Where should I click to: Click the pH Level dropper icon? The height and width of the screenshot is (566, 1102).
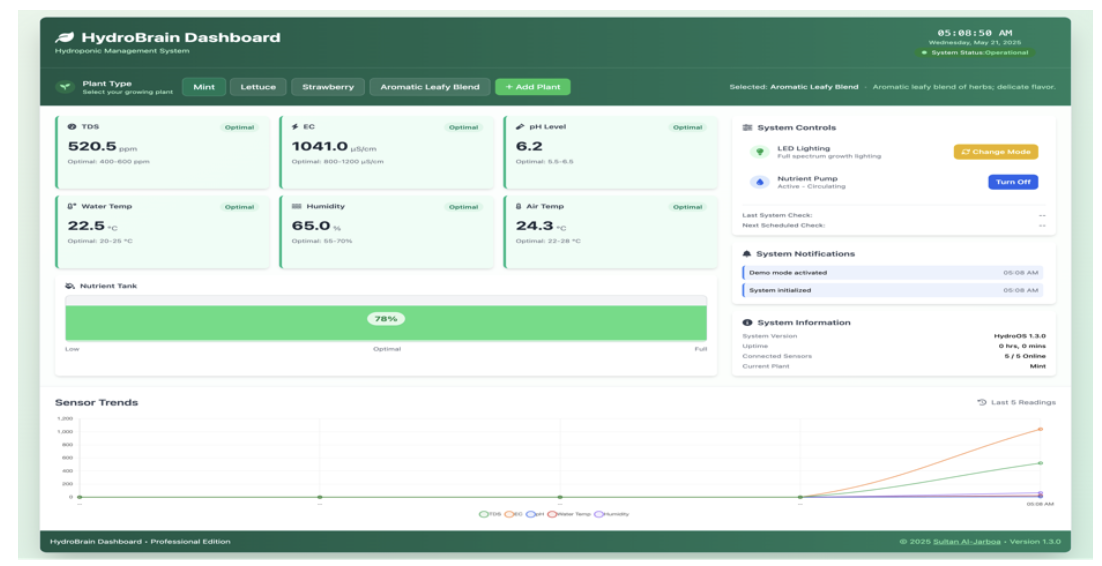[520, 127]
